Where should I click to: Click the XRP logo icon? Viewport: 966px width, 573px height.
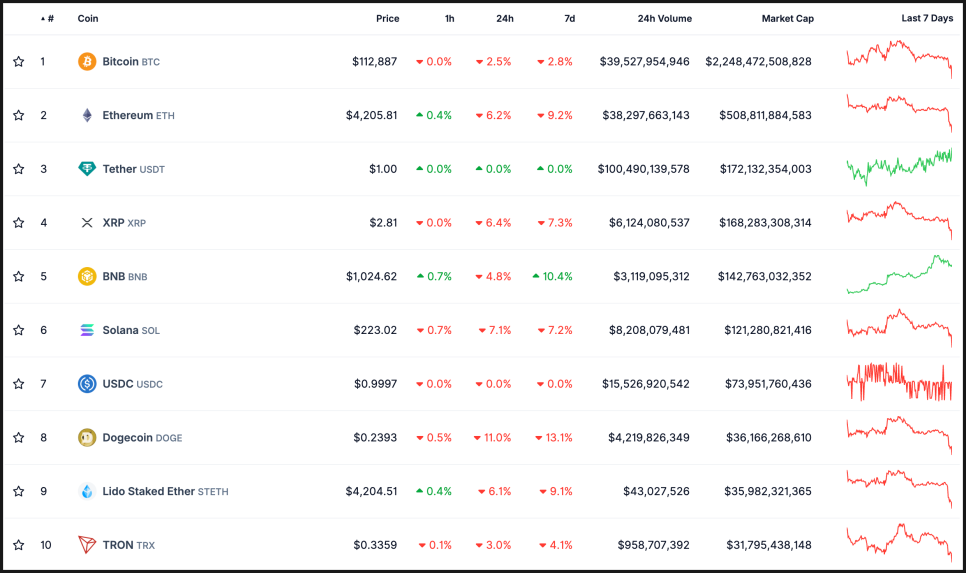[87, 222]
